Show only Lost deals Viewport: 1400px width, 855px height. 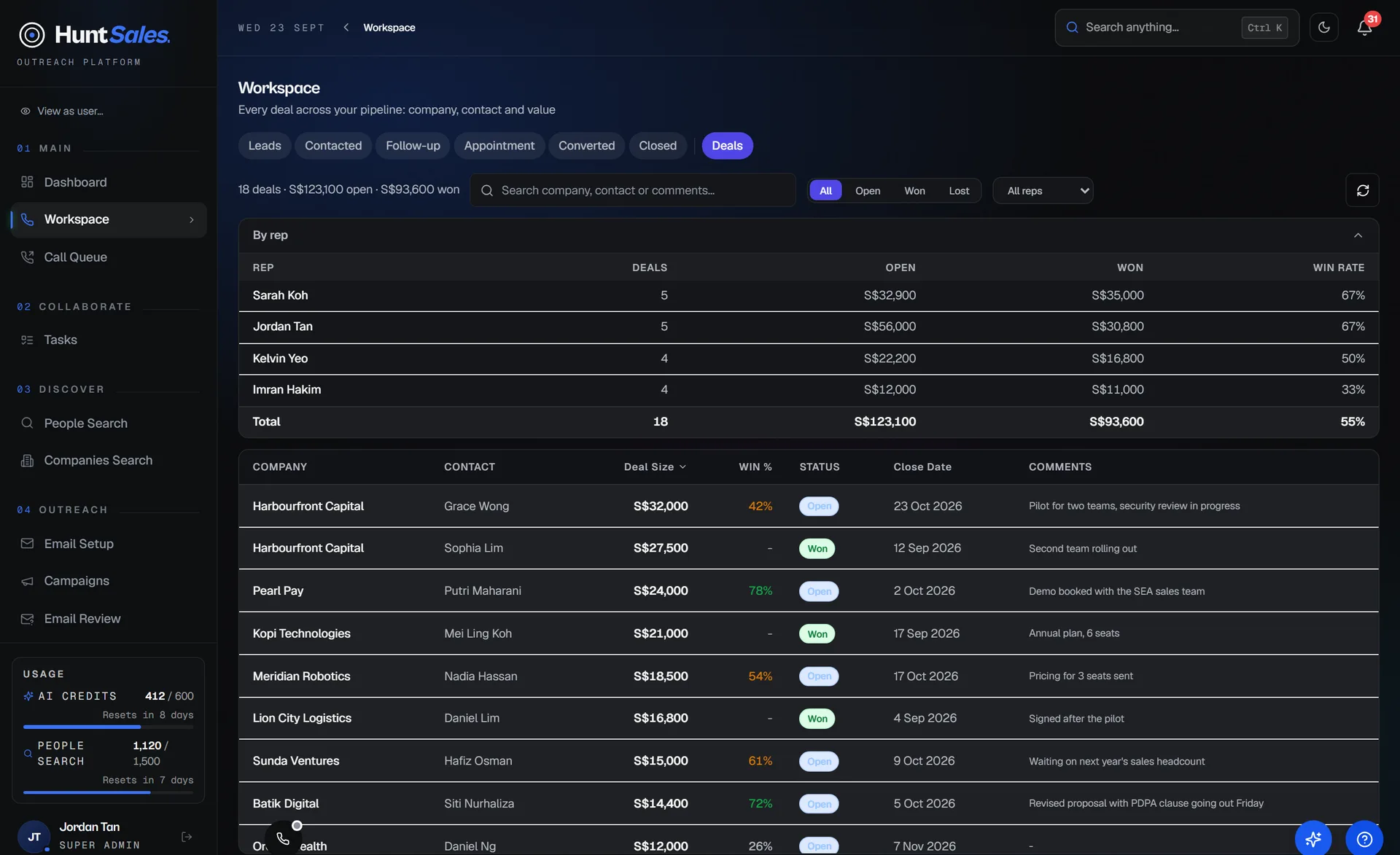click(959, 191)
